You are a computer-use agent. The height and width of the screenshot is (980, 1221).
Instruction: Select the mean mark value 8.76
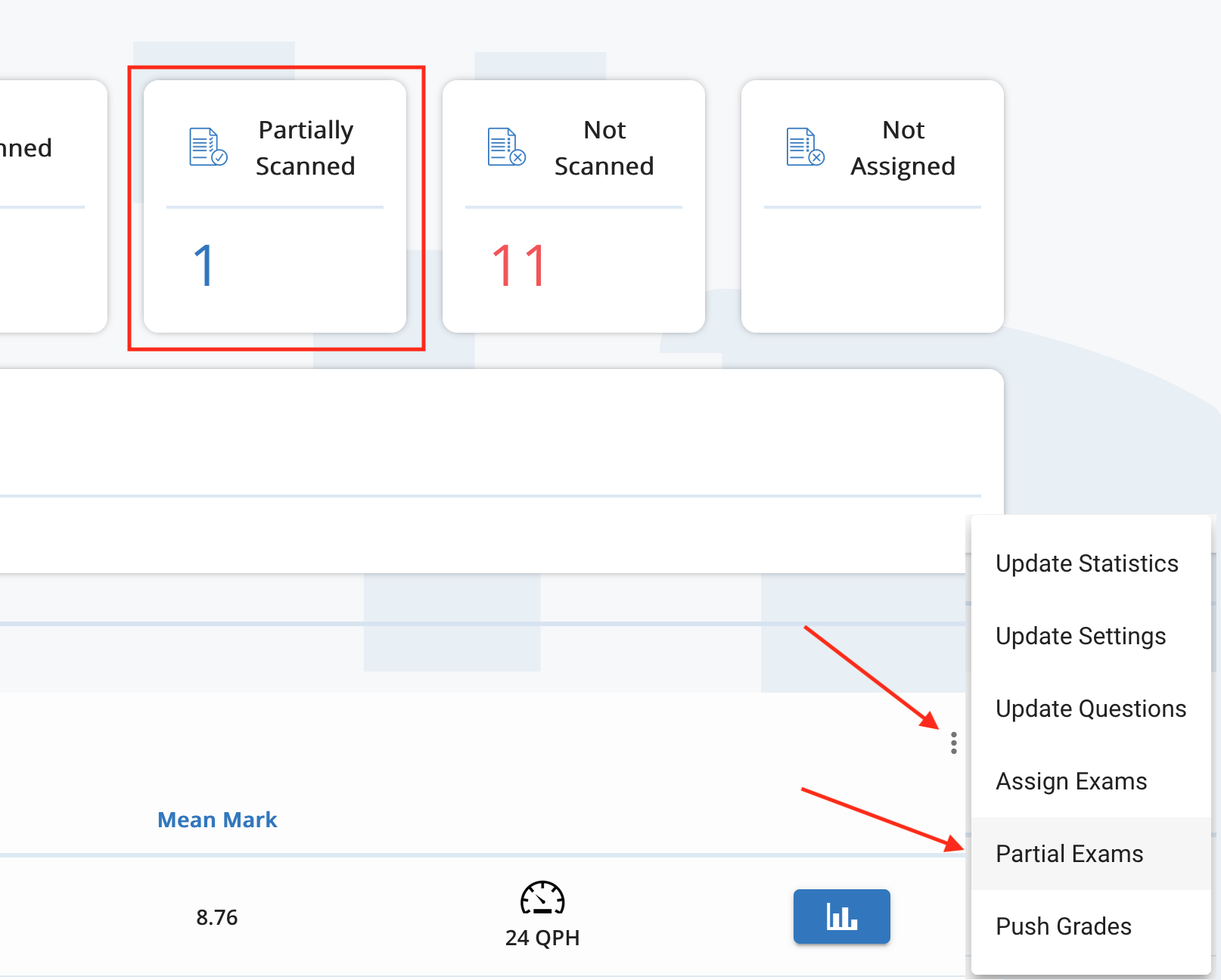coord(217,917)
